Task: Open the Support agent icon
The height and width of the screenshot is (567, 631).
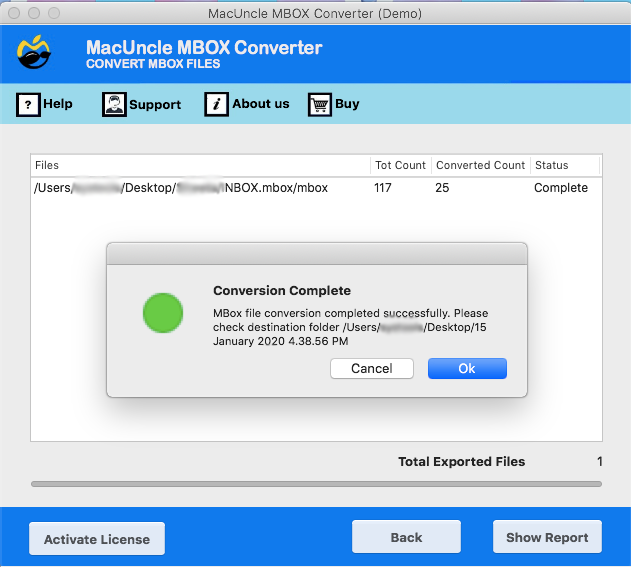Action: pos(114,104)
